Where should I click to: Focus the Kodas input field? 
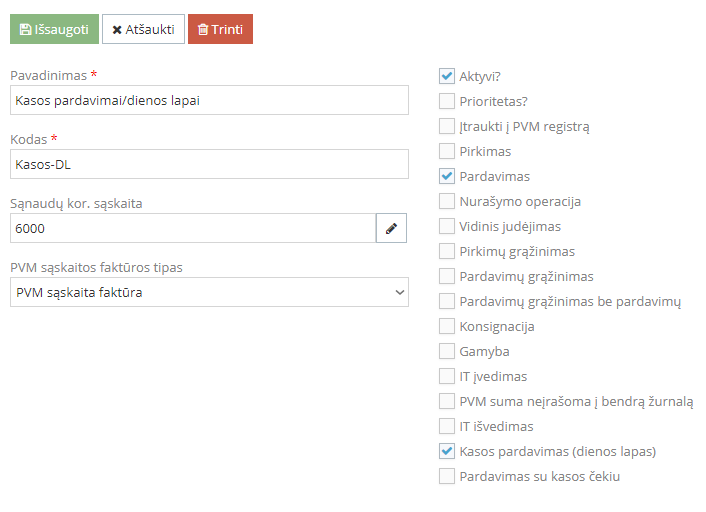(209, 164)
